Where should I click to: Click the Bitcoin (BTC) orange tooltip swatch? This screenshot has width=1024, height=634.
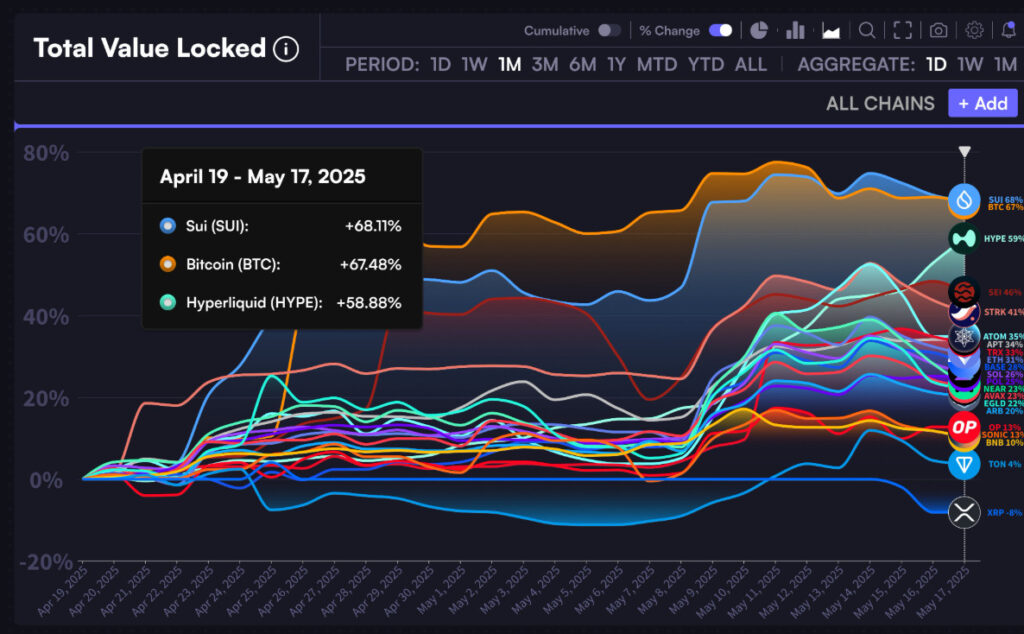(x=168, y=264)
